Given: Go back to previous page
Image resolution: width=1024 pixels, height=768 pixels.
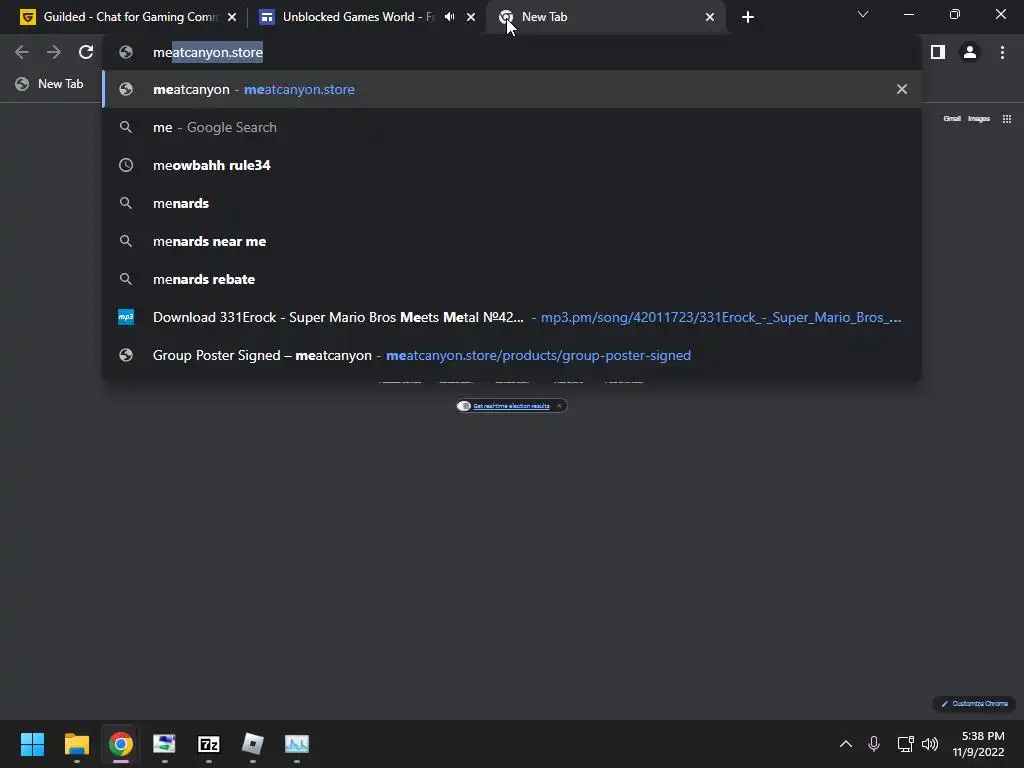Looking at the screenshot, I should pos(22,52).
